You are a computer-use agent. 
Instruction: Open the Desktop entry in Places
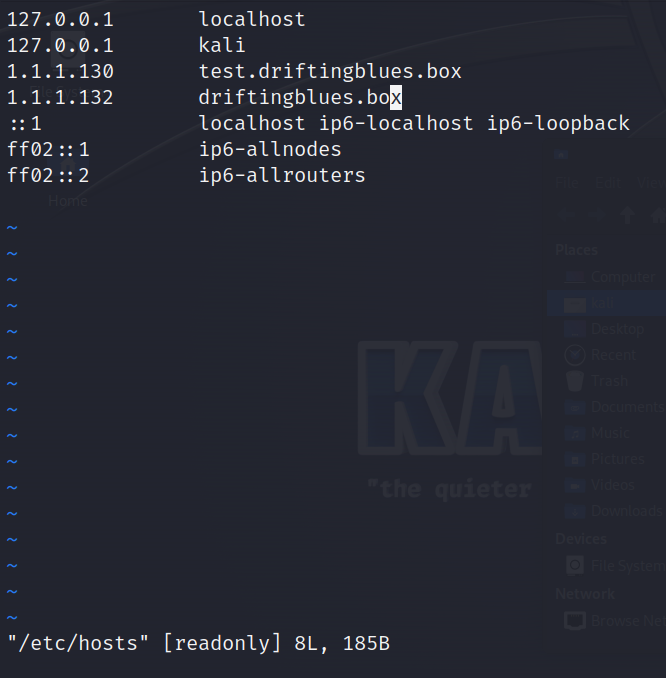[617, 329]
